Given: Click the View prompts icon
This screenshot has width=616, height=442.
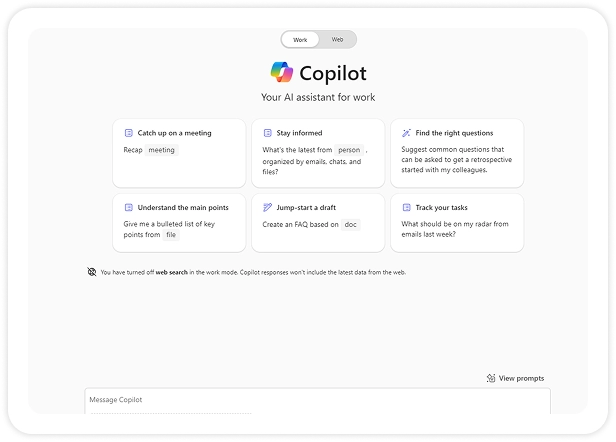Looking at the screenshot, I should (x=490, y=378).
